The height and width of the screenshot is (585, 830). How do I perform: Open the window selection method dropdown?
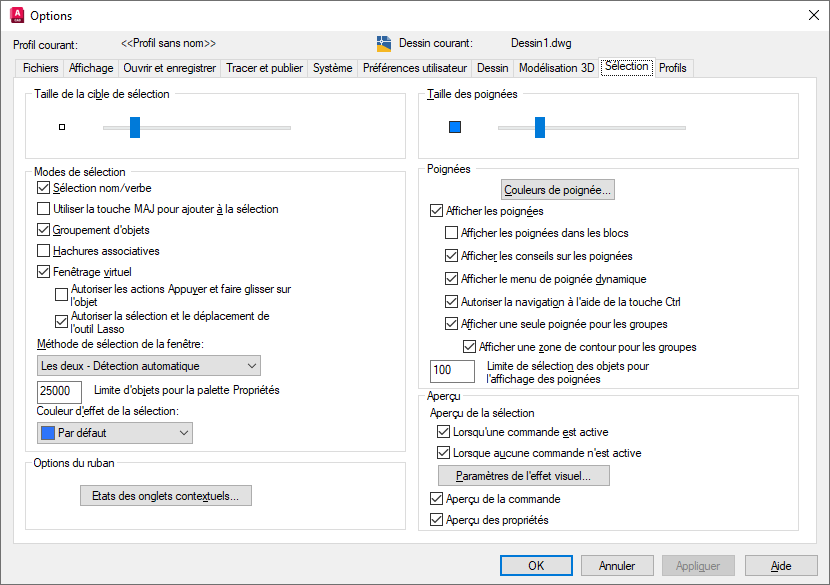click(148, 366)
